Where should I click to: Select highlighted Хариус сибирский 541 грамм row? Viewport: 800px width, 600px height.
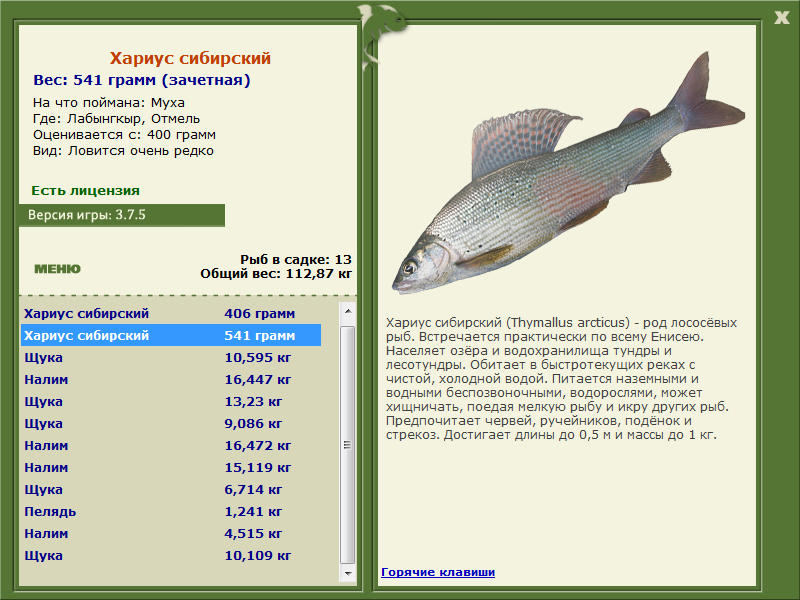pos(171,335)
